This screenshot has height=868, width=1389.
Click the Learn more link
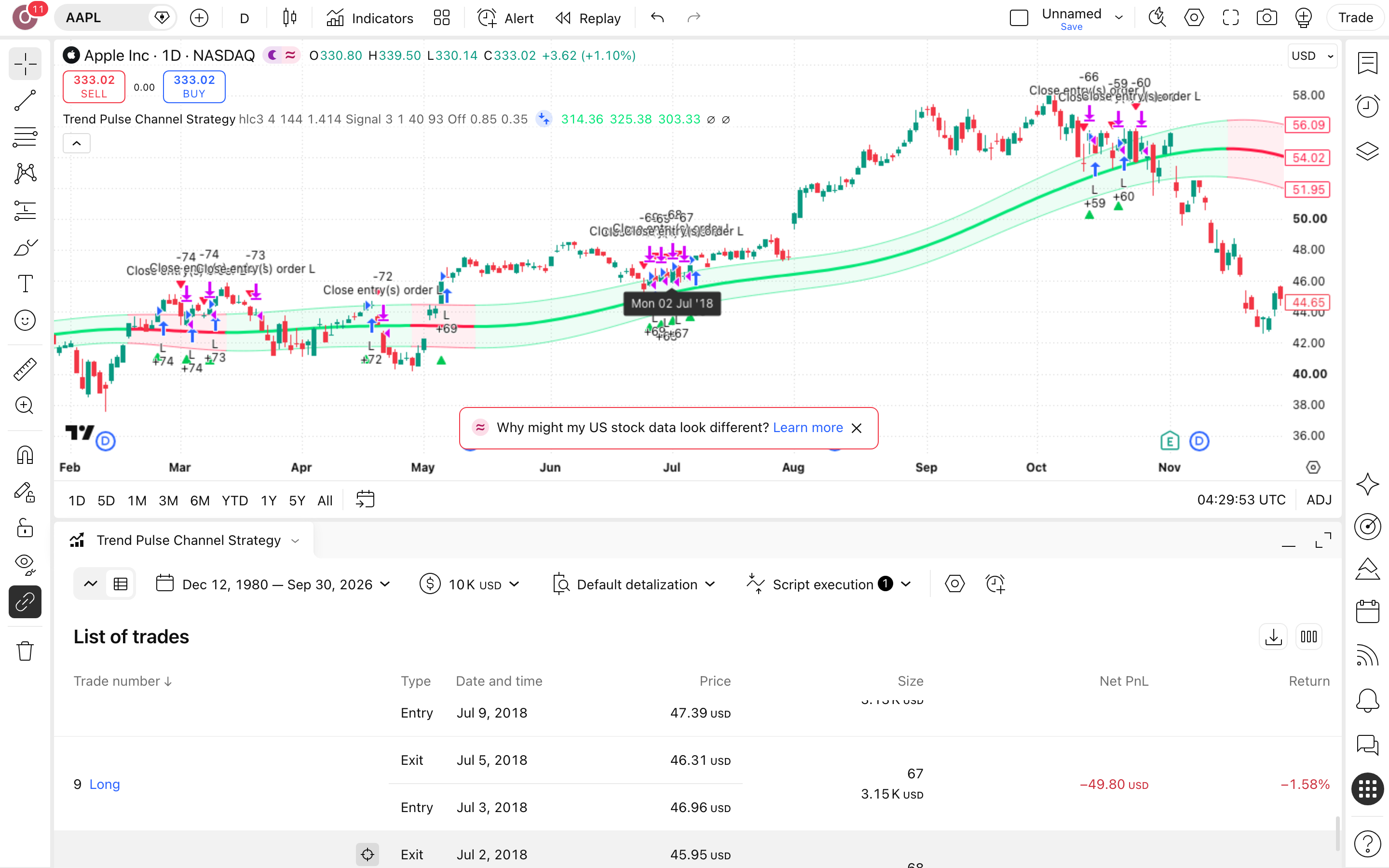807,428
